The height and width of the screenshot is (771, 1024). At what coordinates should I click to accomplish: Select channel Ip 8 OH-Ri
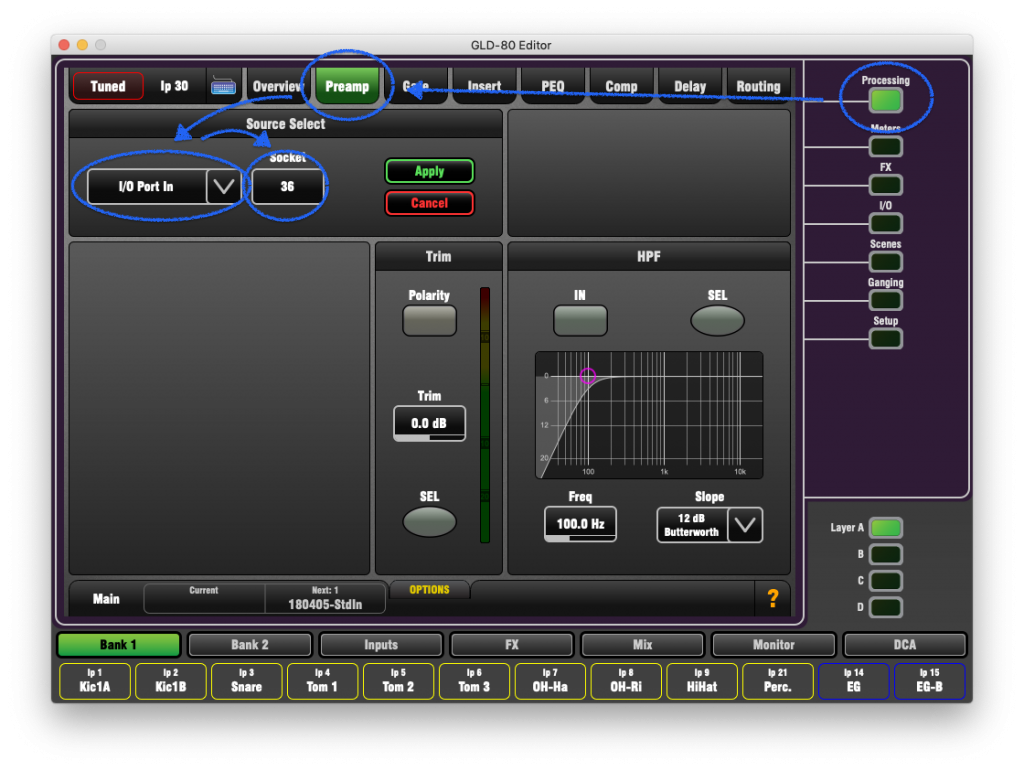(626, 681)
